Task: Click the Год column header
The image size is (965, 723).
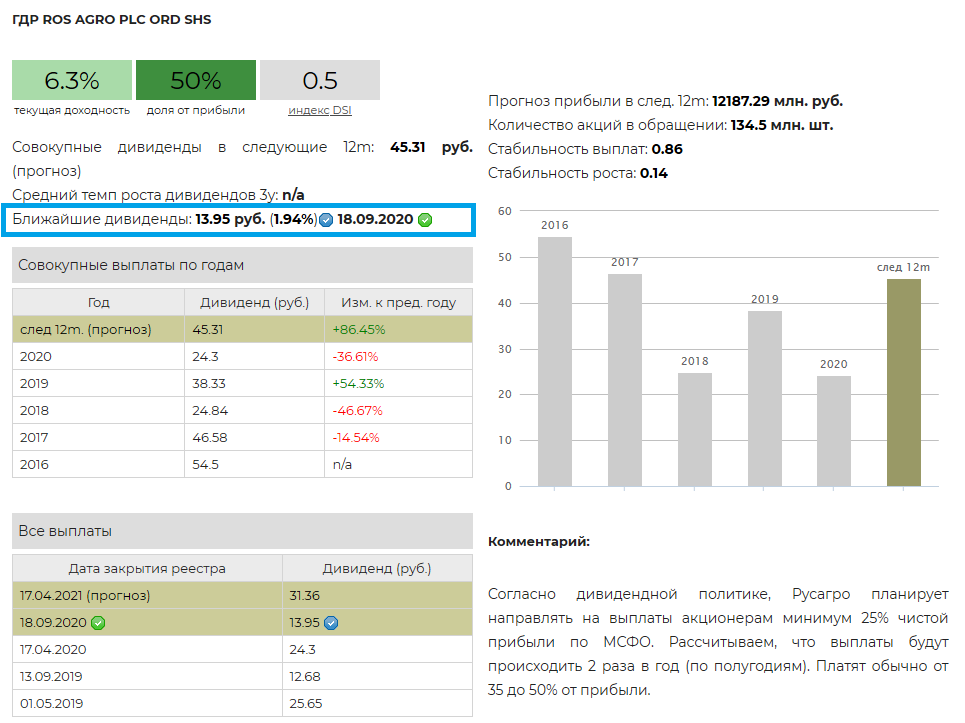Action: point(98,302)
